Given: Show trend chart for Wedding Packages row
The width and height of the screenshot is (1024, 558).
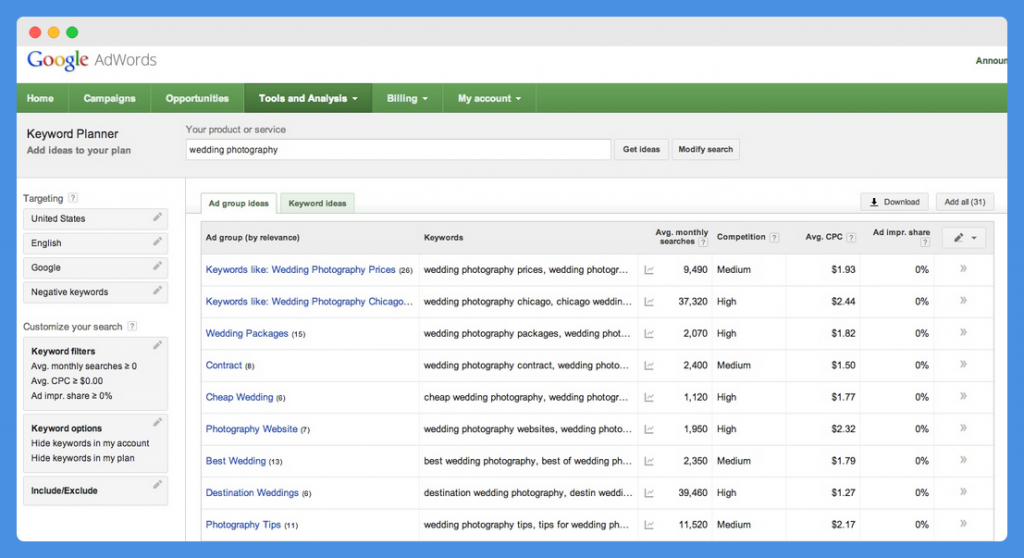Looking at the screenshot, I should coord(649,334).
